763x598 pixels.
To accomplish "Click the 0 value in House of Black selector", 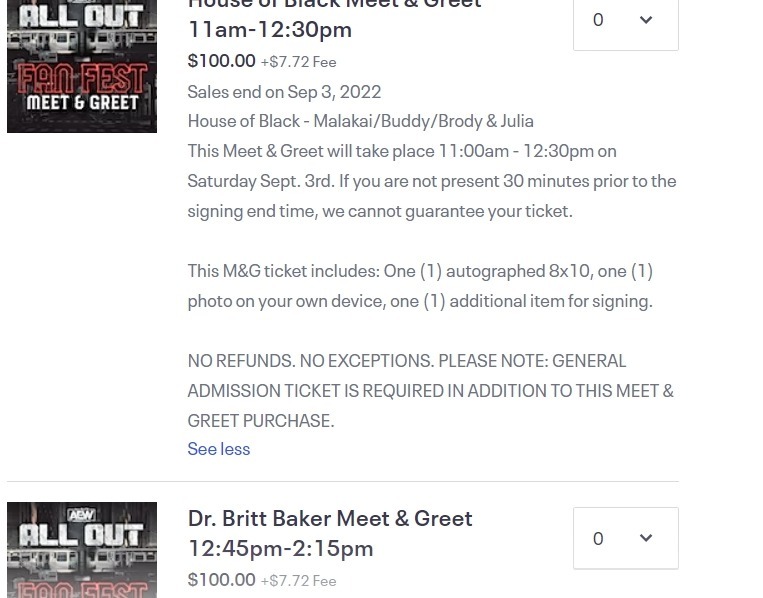I will (598, 19).
